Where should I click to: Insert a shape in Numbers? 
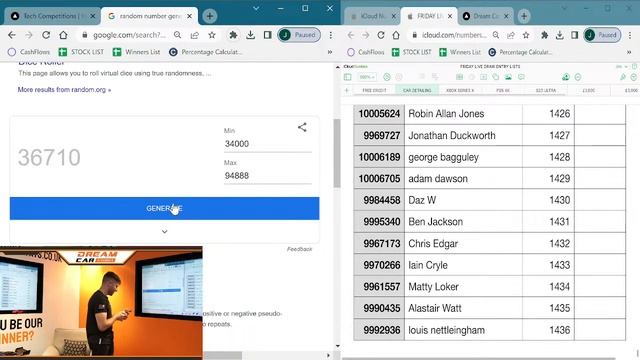click(496, 77)
